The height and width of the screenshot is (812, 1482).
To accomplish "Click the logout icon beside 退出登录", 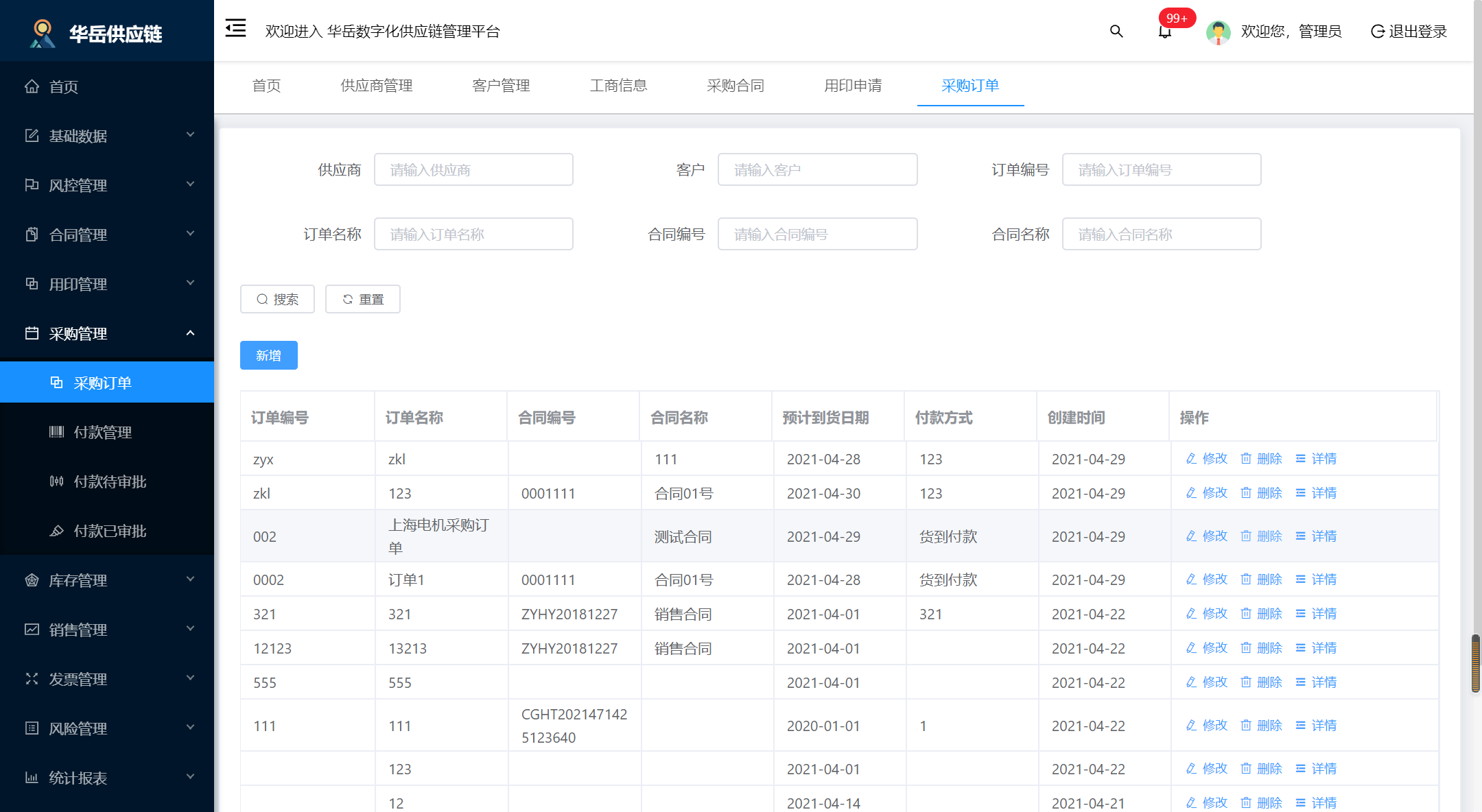I will coord(1377,32).
